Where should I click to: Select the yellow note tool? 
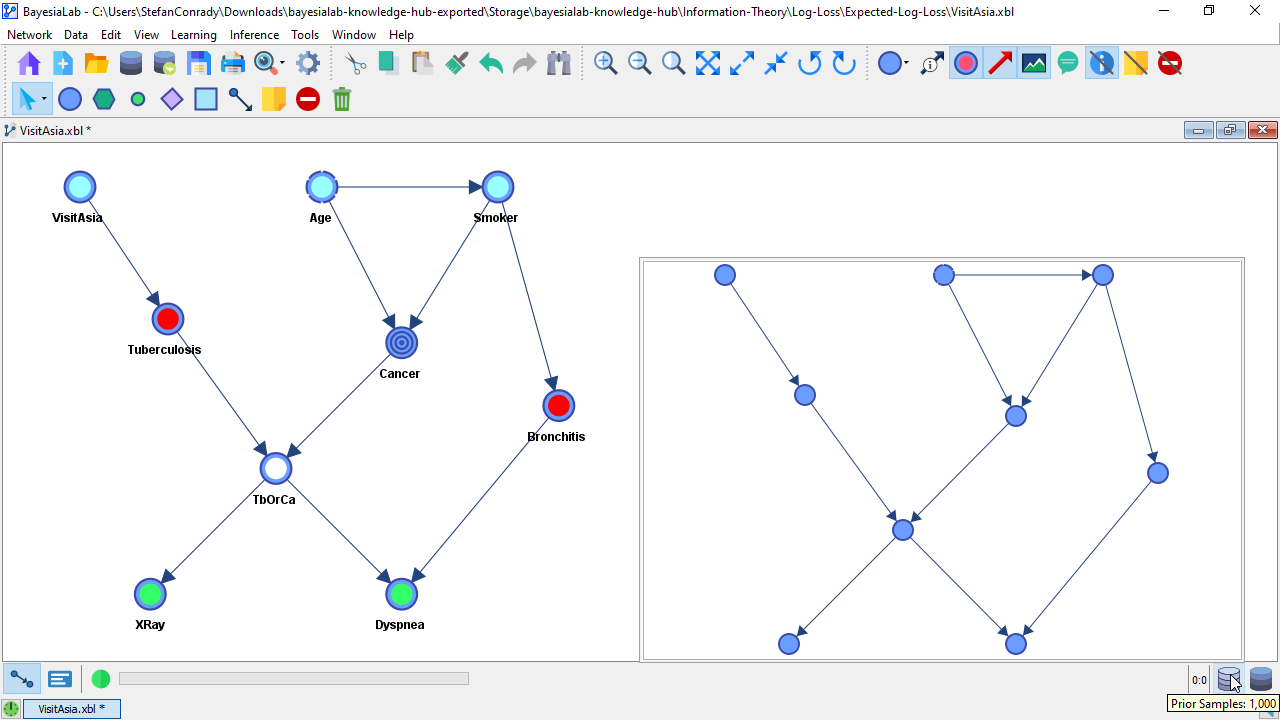tap(274, 99)
